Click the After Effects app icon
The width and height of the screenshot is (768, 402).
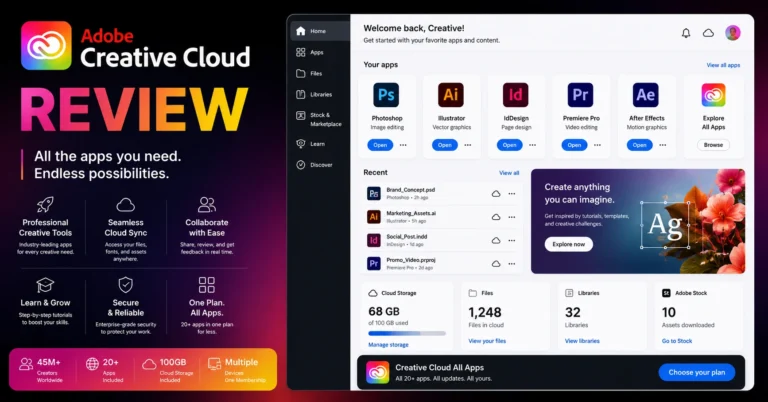click(x=646, y=95)
